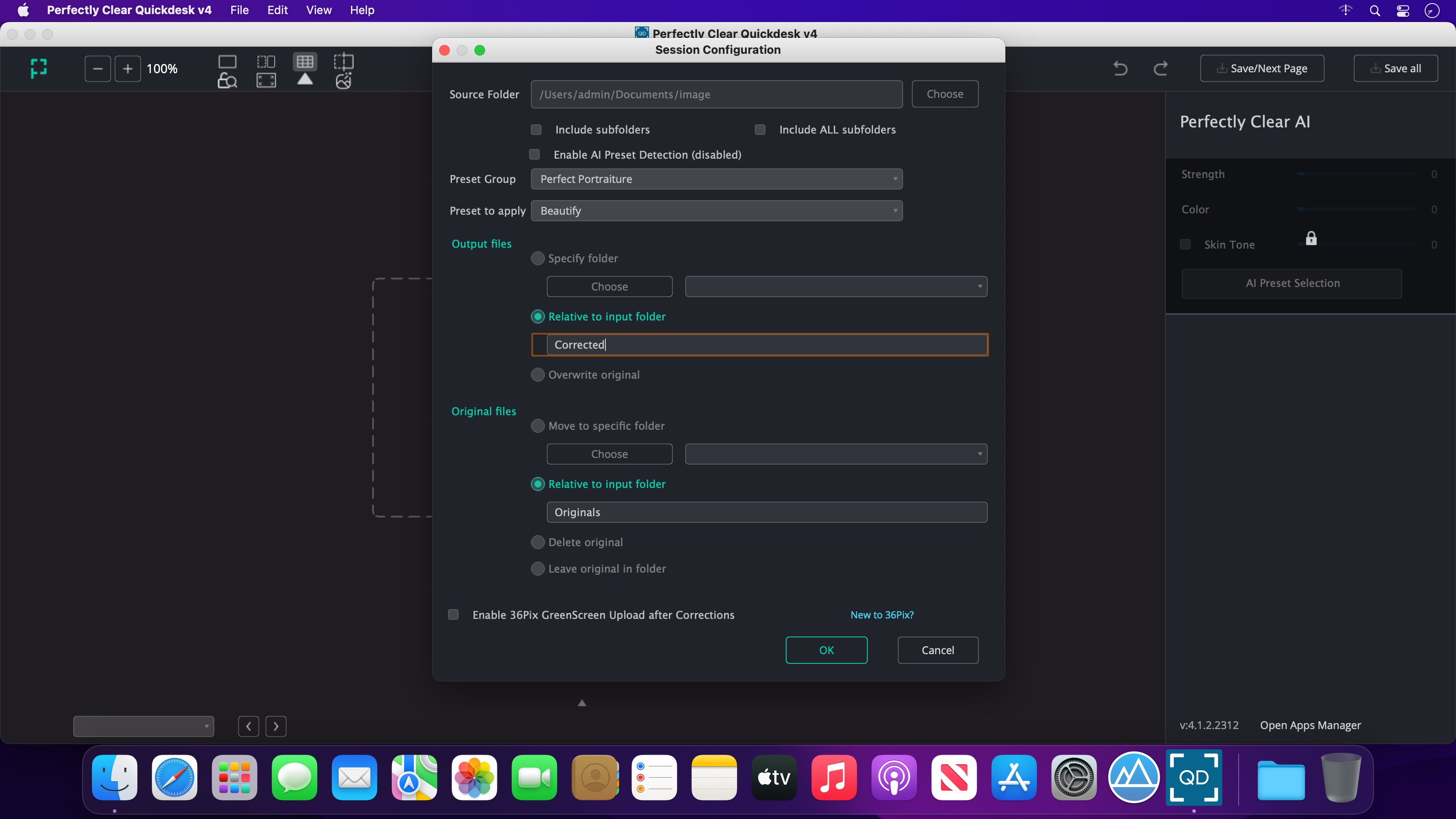Go to next page arrow
1456x819 pixels.
tap(276, 726)
